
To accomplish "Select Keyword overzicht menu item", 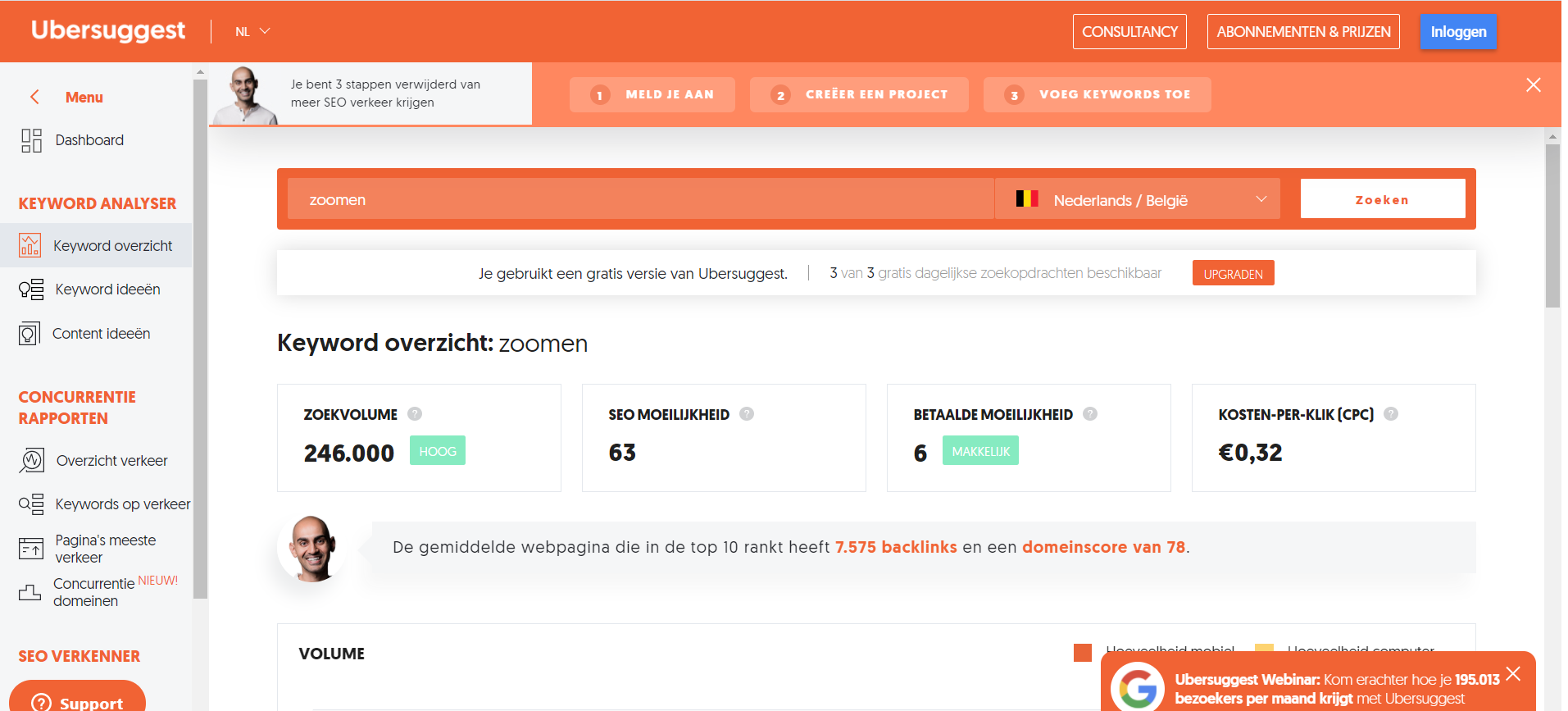I will 96,245.
